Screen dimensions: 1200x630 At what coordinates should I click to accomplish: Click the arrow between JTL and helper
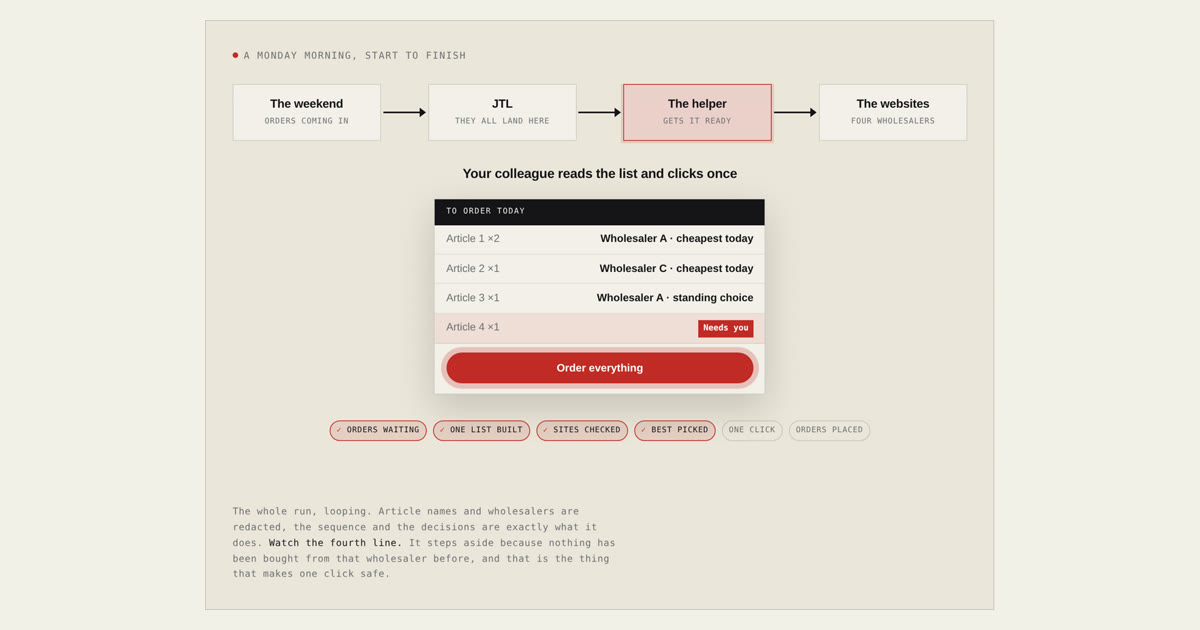coord(600,112)
